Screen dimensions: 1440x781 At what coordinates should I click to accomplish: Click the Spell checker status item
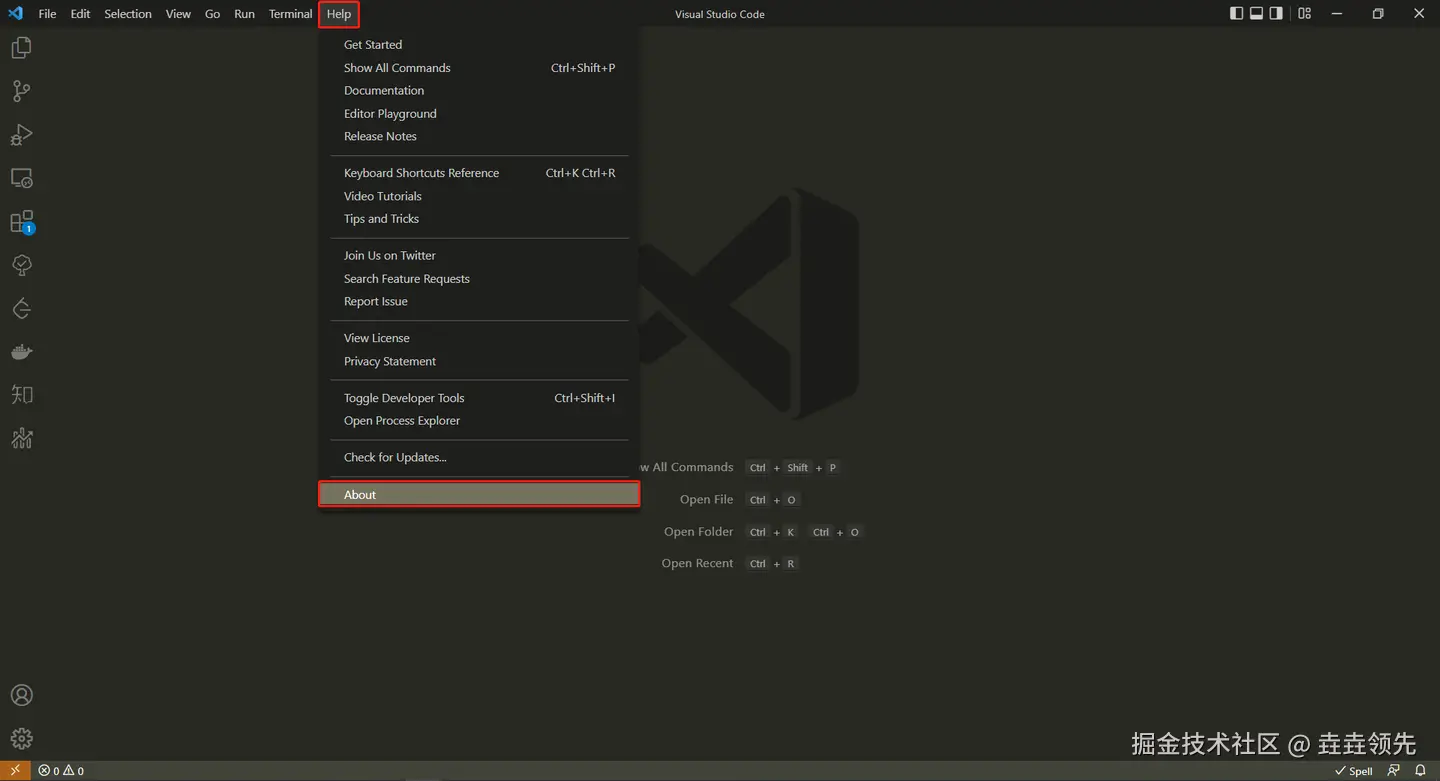click(1354, 771)
